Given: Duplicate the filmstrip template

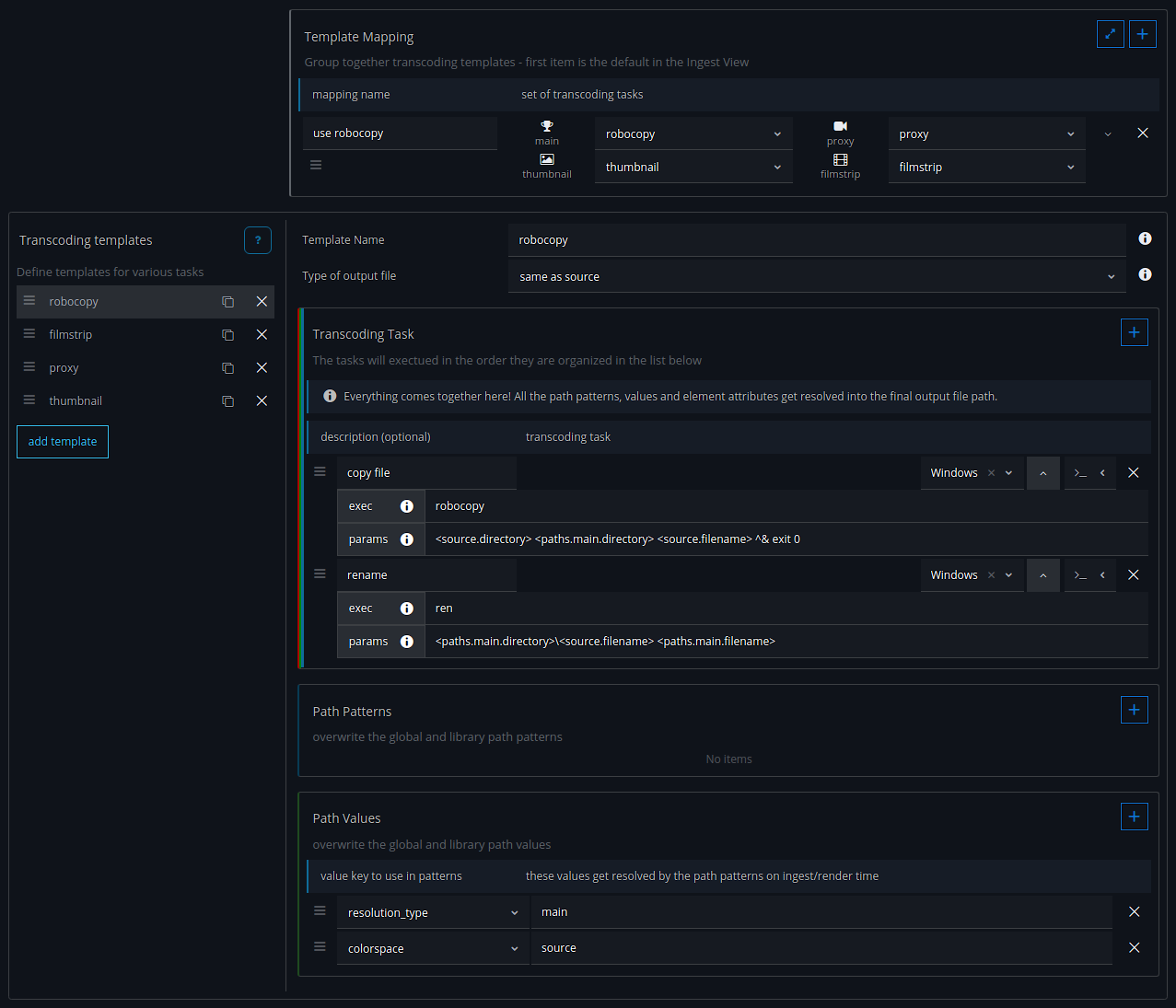Looking at the screenshot, I should pyautogui.click(x=227, y=335).
